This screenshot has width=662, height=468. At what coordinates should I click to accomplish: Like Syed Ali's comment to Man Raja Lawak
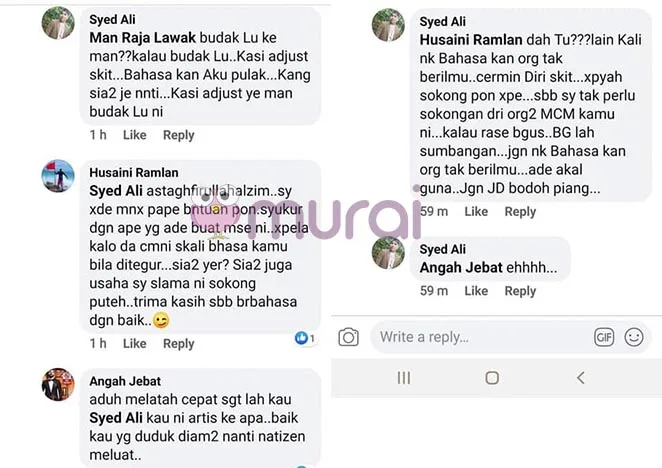[x=135, y=135]
